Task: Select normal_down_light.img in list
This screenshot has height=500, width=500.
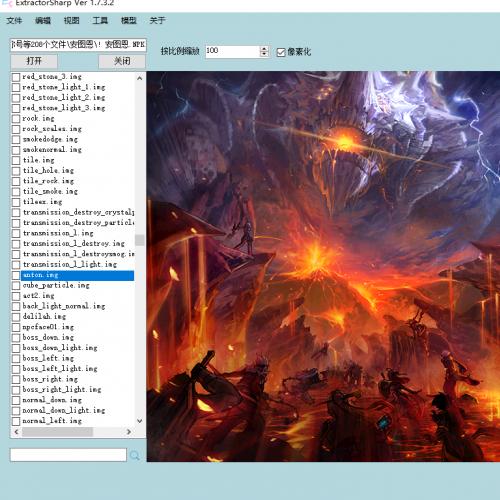Action: coord(64,411)
